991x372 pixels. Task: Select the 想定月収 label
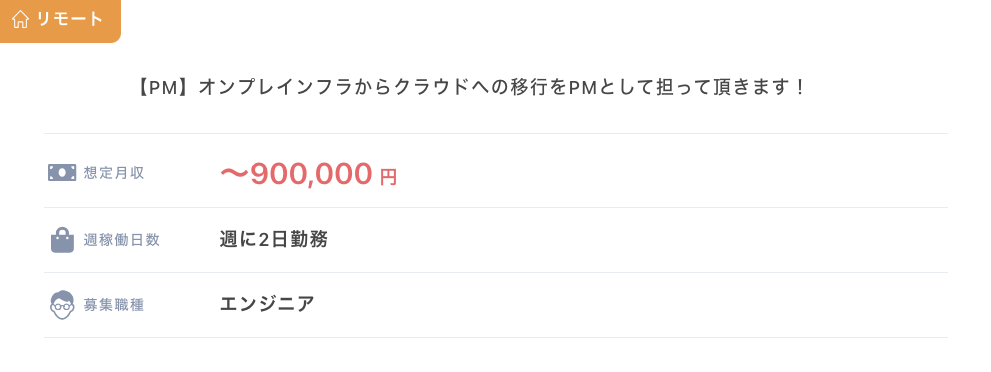click(x=114, y=173)
